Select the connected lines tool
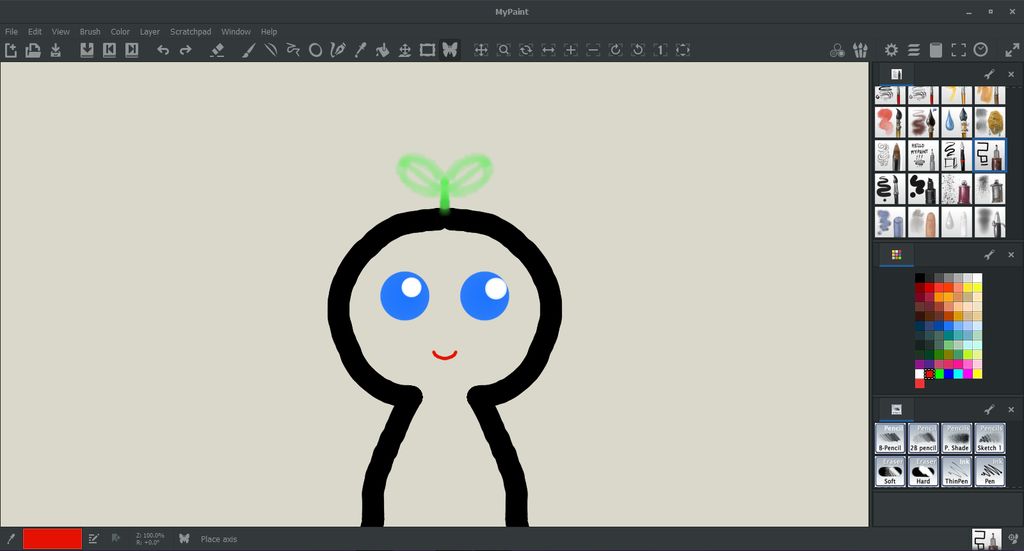The height and width of the screenshot is (551, 1024). [x=293, y=50]
